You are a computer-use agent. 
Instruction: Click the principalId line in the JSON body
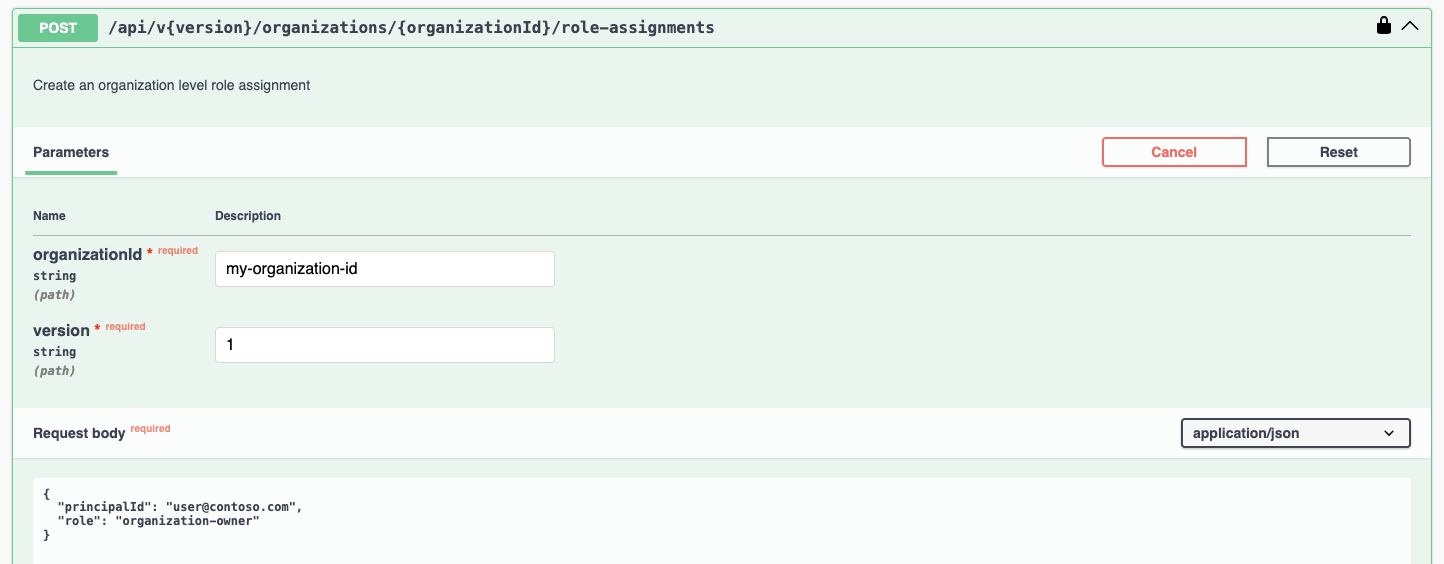click(180, 507)
